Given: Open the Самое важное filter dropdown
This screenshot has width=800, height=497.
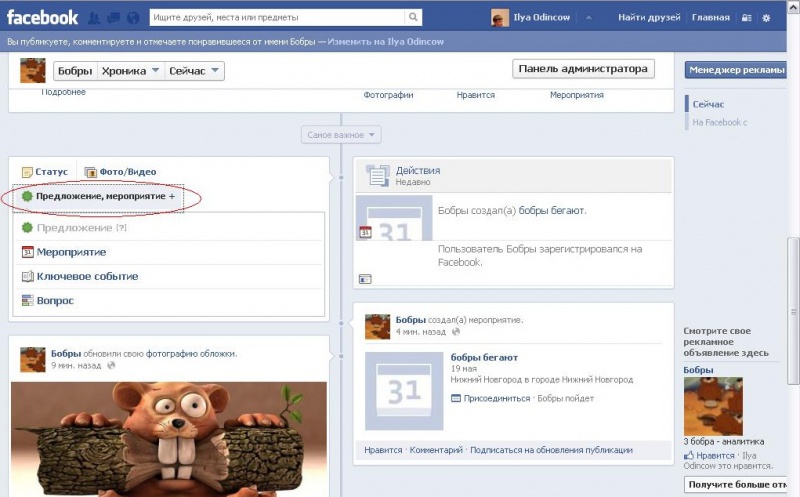Looking at the screenshot, I should click(341, 135).
